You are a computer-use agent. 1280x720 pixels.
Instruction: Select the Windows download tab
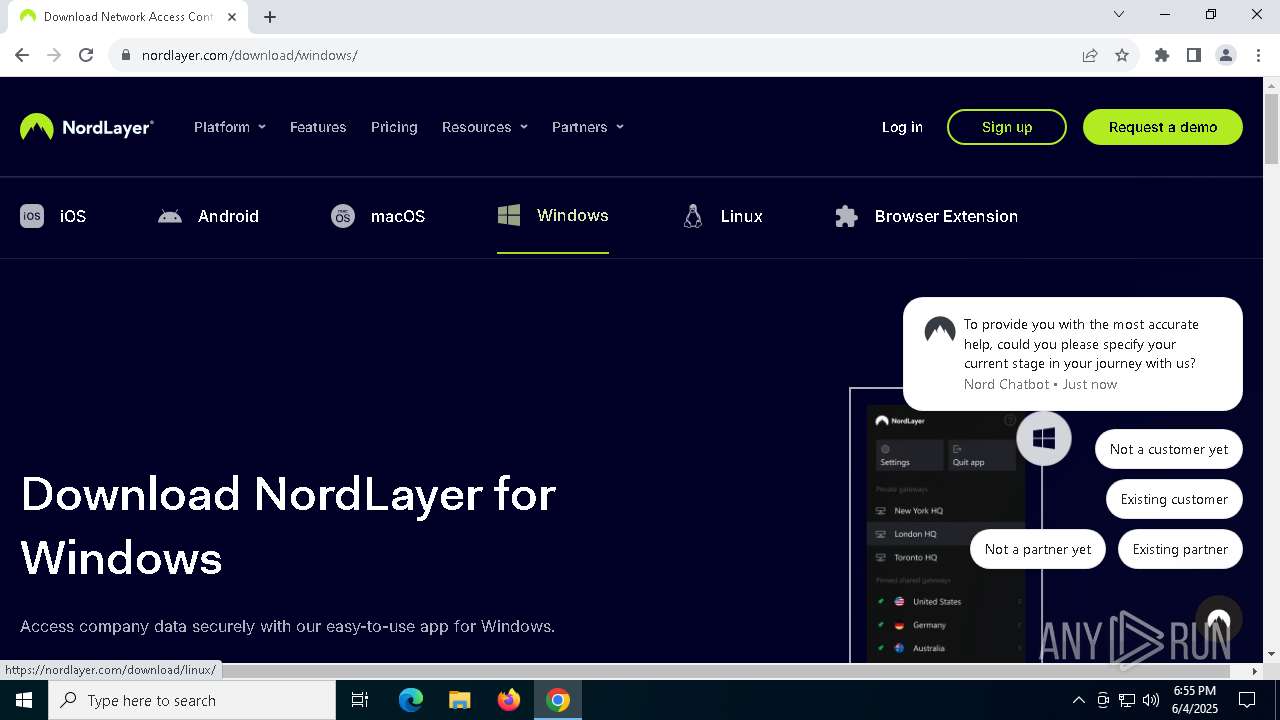coord(553,216)
